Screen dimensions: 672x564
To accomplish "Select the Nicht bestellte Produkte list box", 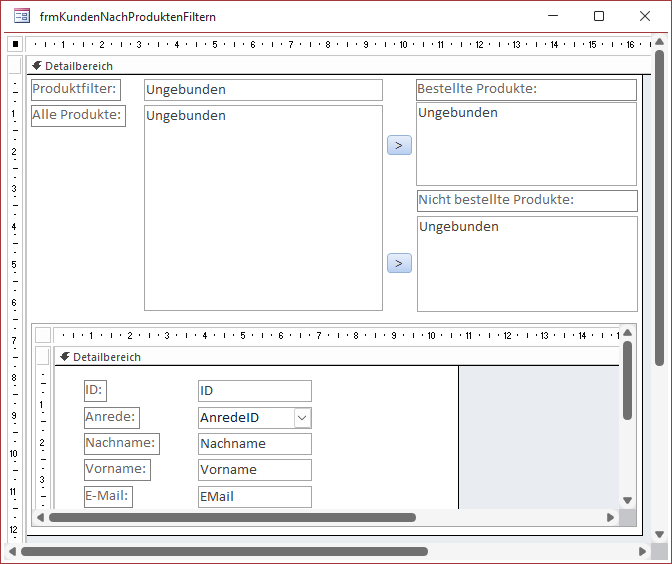I will 527,264.
